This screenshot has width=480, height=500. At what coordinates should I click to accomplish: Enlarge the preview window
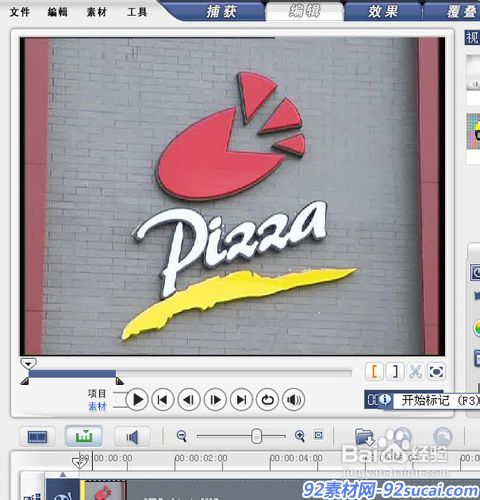436,371
